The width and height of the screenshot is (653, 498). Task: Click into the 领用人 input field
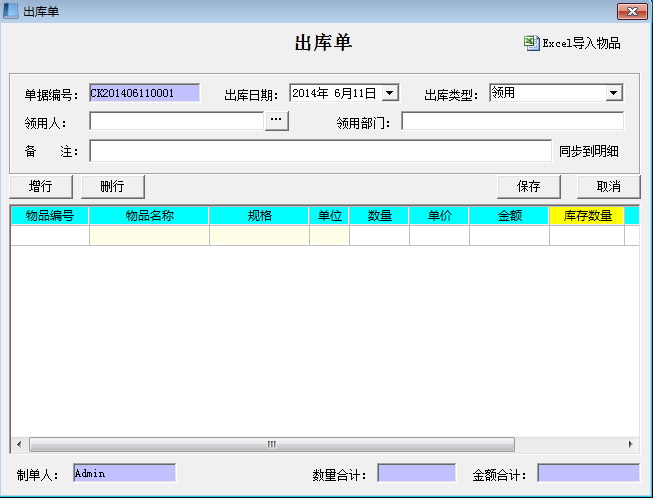tap(177, 121)
